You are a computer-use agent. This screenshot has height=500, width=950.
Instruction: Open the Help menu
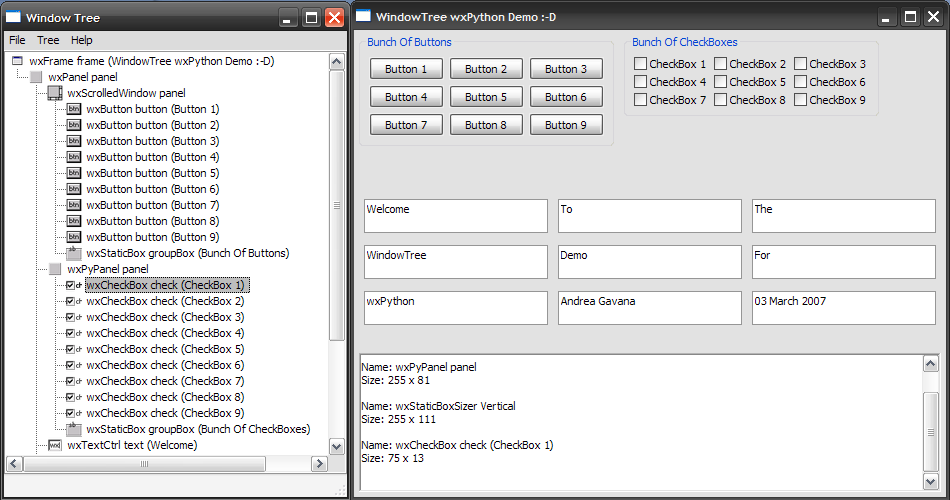(x=82, y=40)
